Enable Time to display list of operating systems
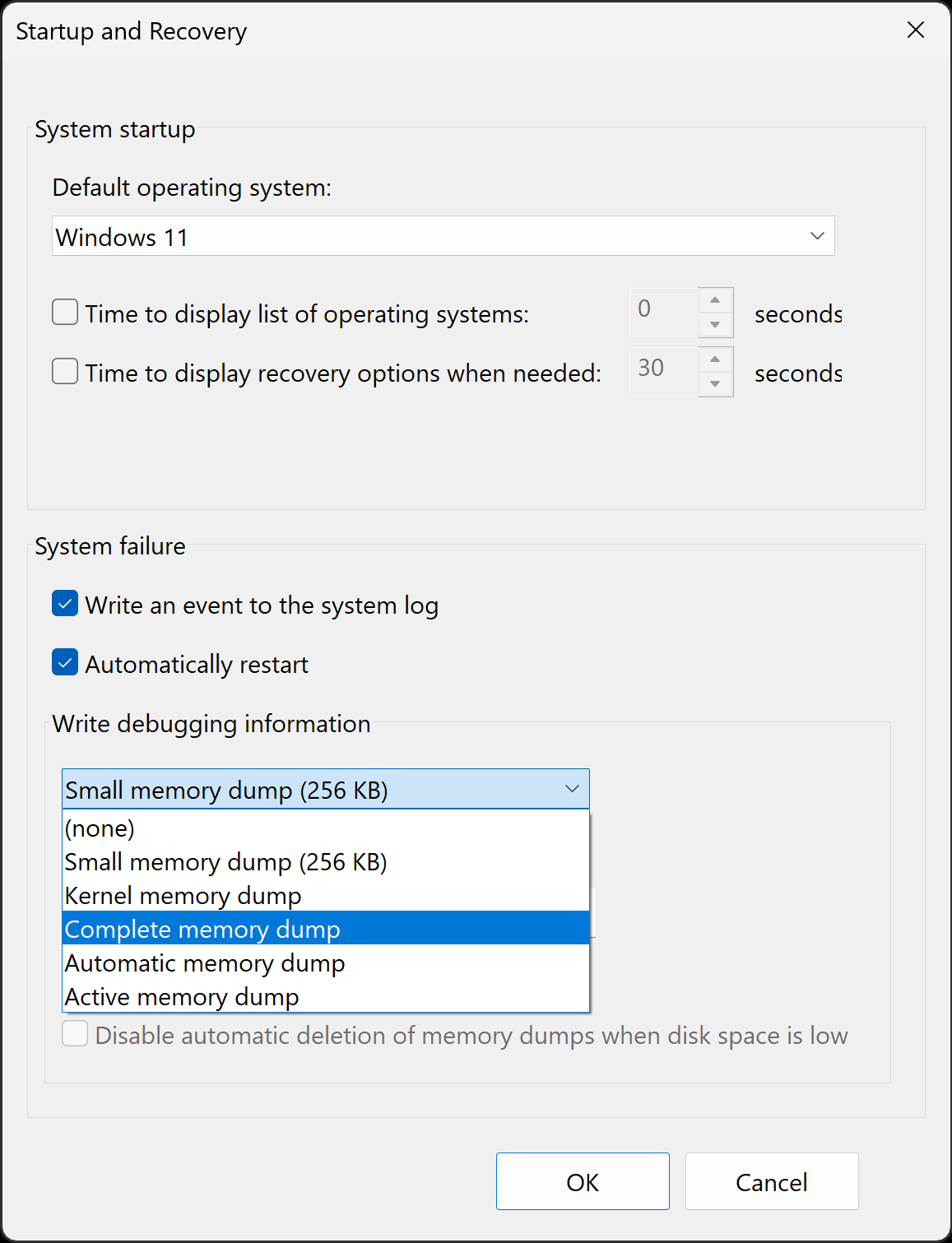The height and width of the screenshot is (1243, 952). (x=64, y=312)
